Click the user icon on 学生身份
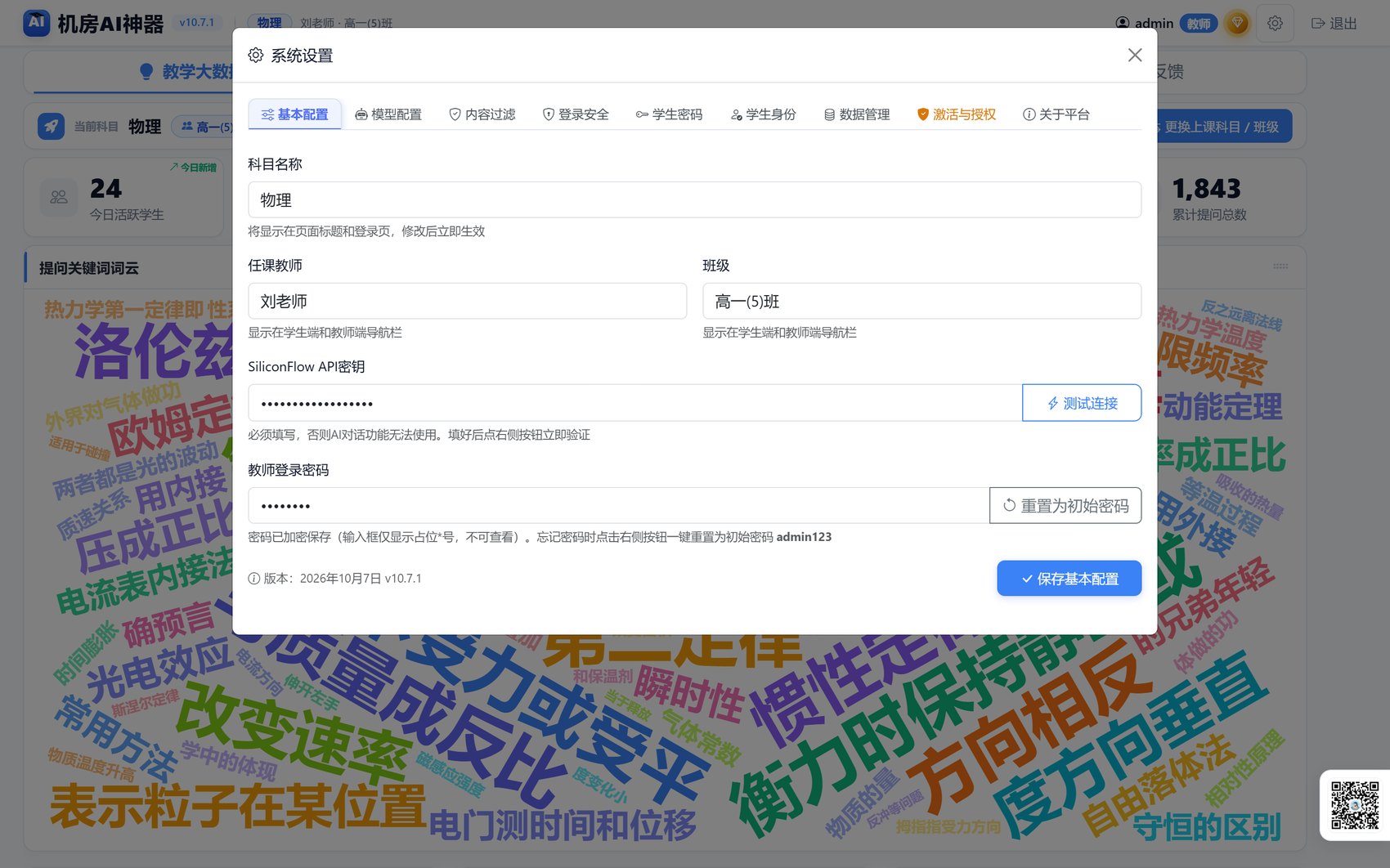This screenshot has height=868, width=1390. tap(737, 115)
